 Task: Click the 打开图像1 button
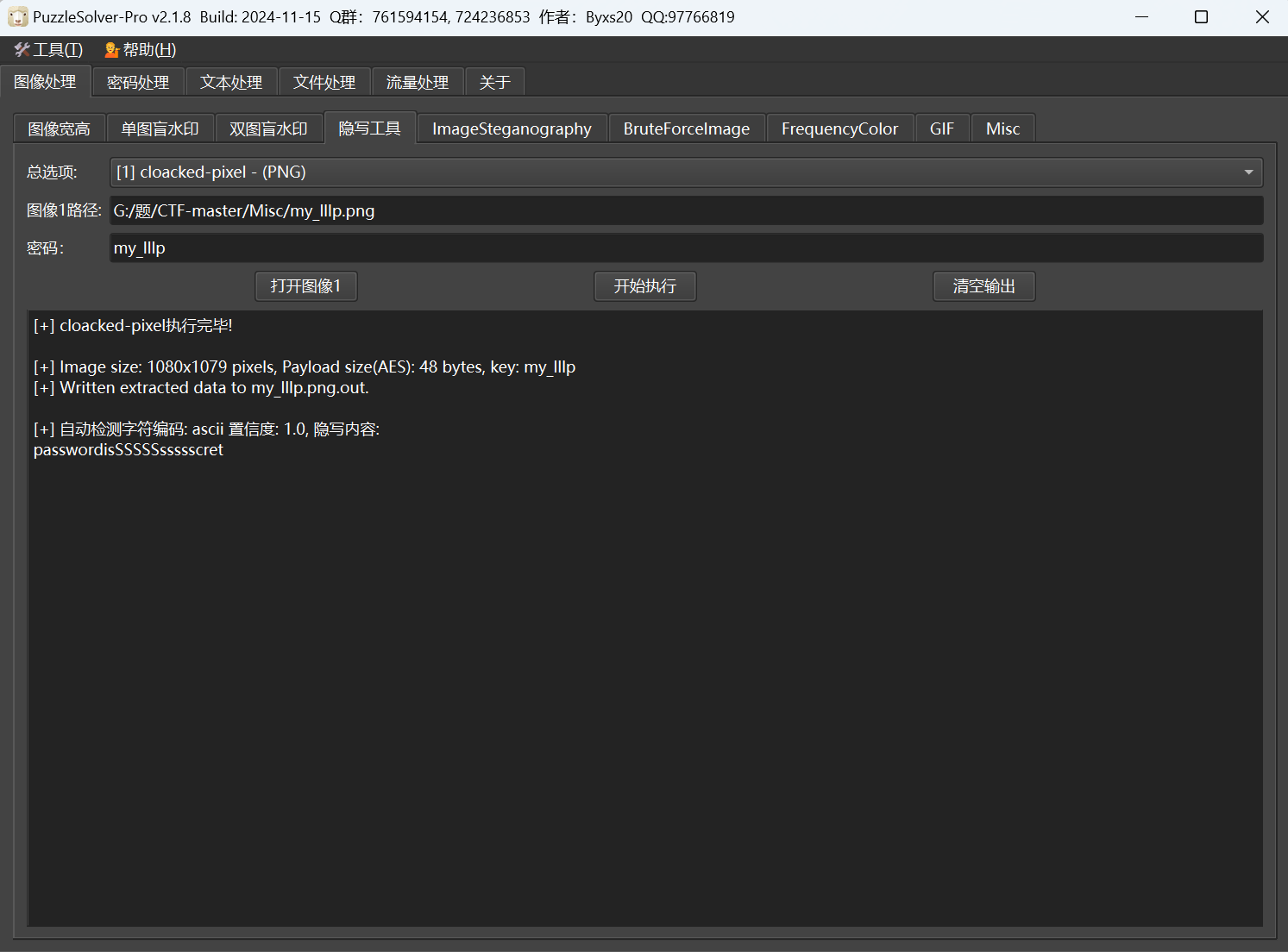click(306, 286)
